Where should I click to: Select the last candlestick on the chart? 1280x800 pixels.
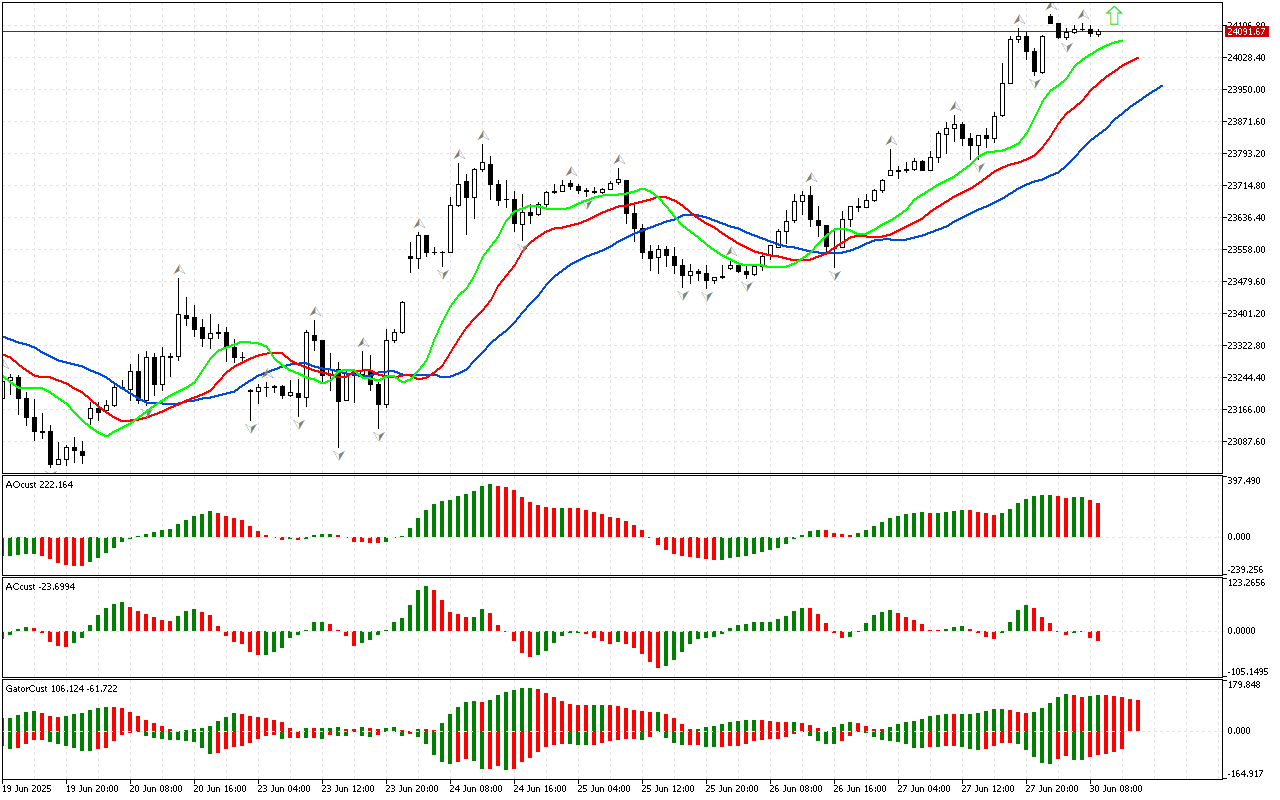tap(1099, 32)
